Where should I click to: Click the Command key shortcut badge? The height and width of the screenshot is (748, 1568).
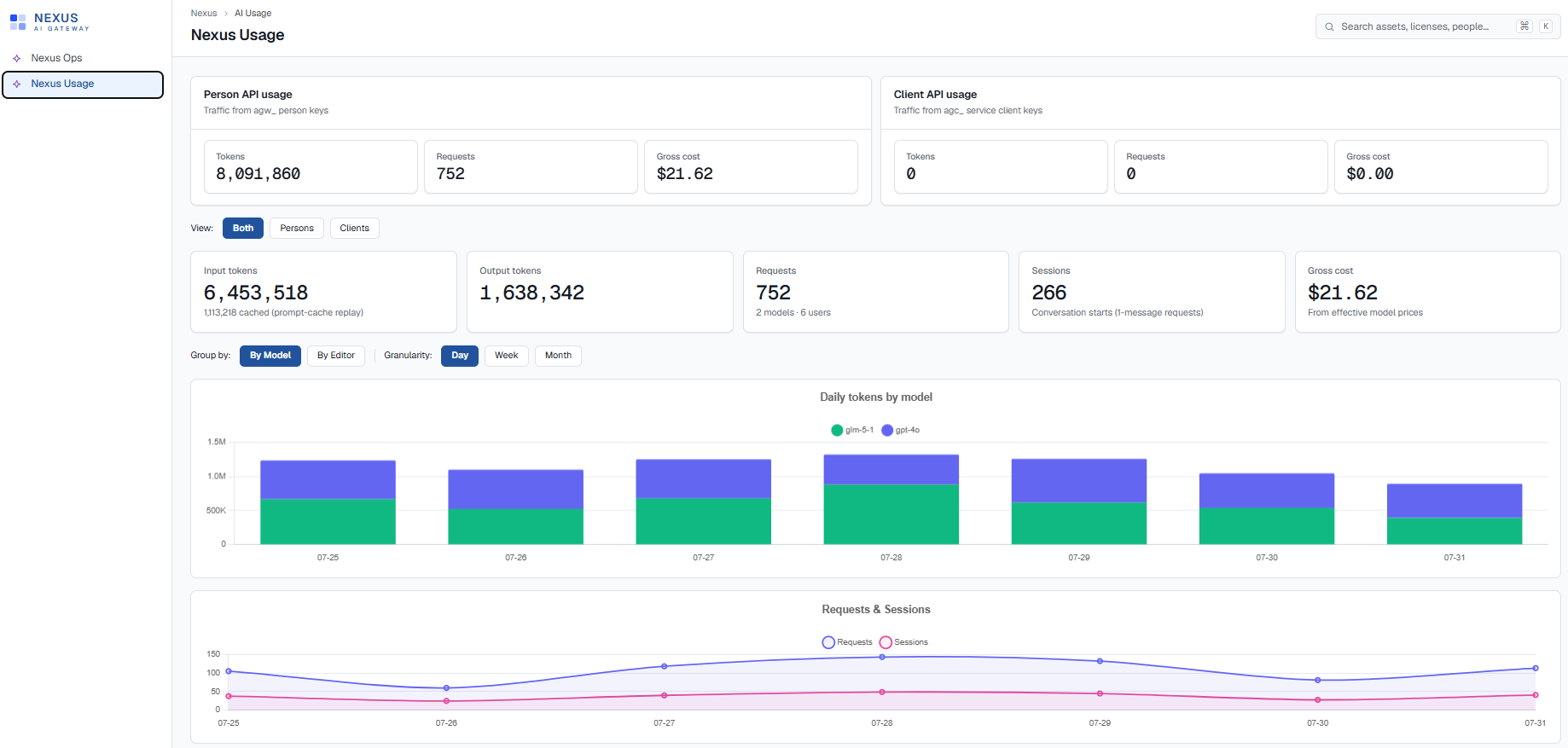click(x=1524, y=26)
